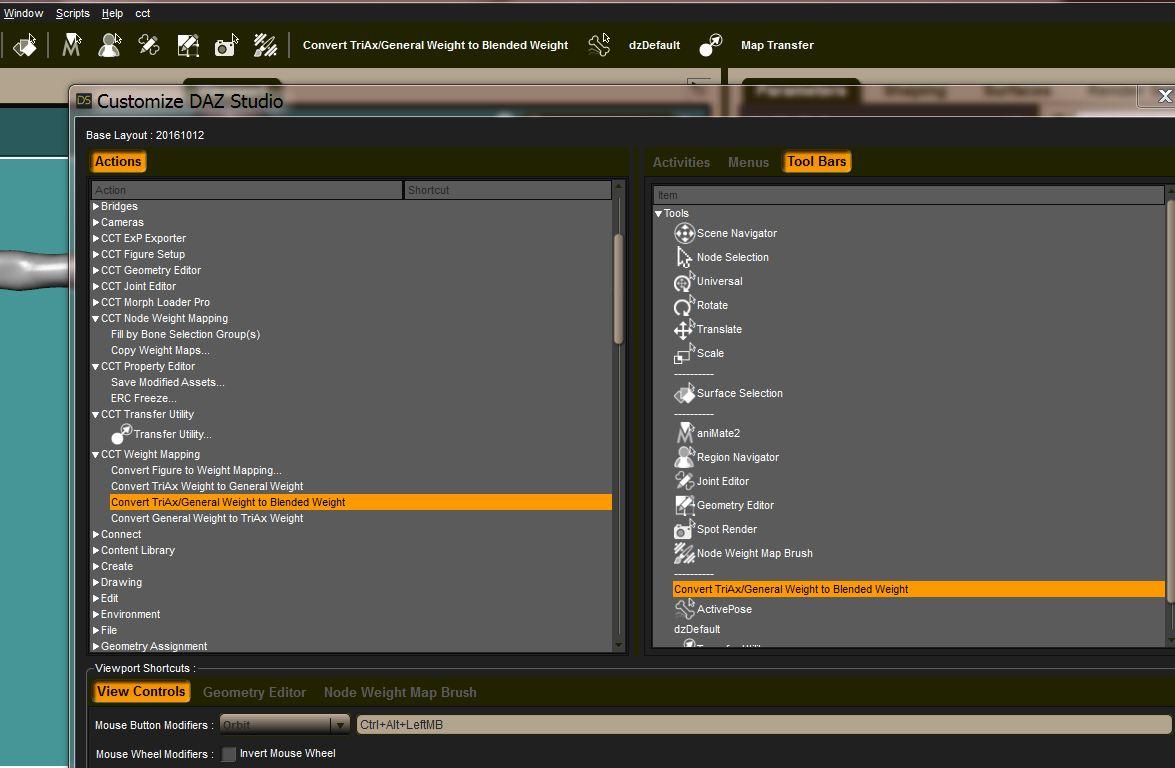Expand the CCT ExP Exporter group
The image size is (1175, 768).
pyautogui.click(x=96, y=238)
